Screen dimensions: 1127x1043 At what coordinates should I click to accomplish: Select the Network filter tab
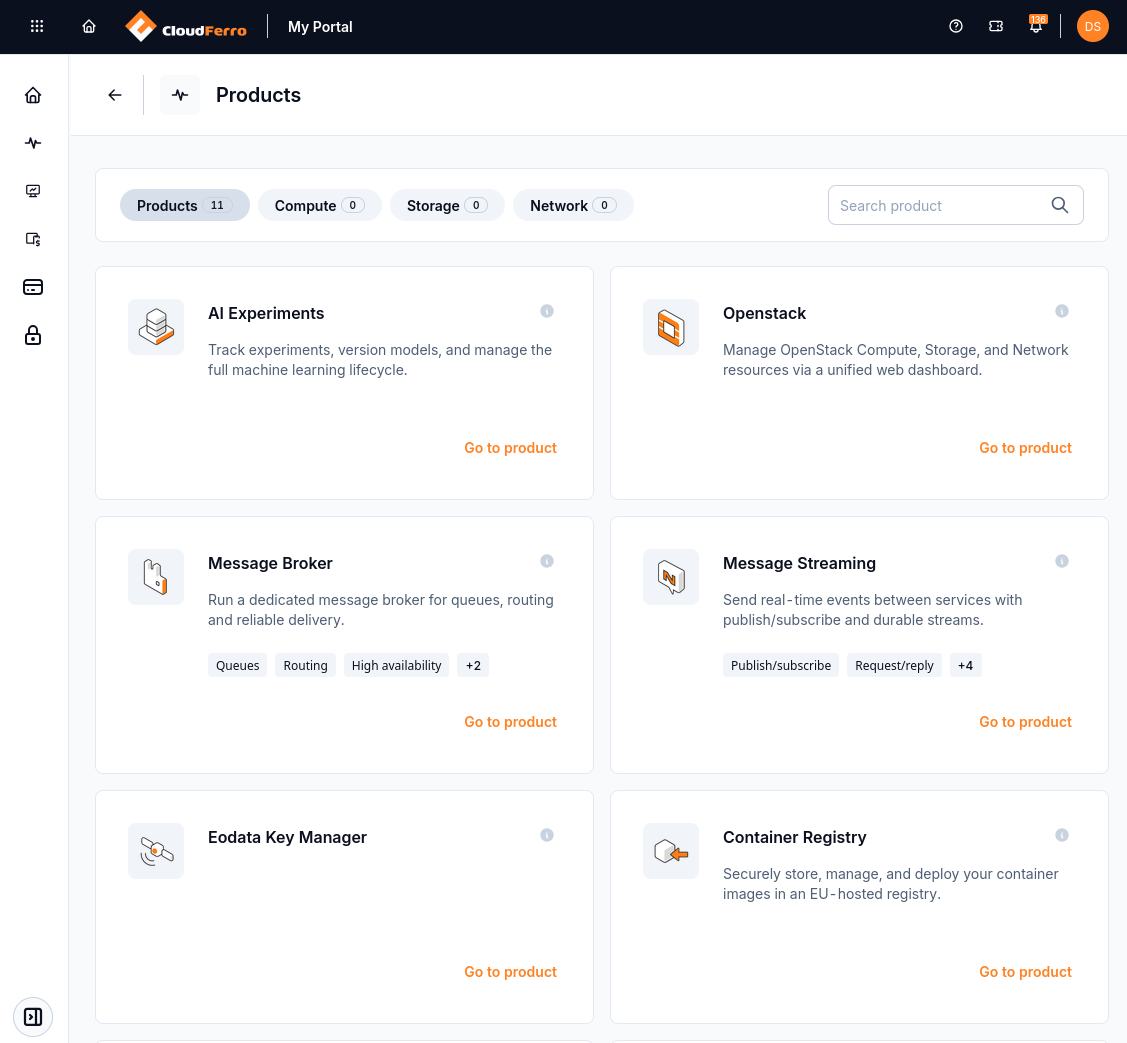[x=573, y=206]
